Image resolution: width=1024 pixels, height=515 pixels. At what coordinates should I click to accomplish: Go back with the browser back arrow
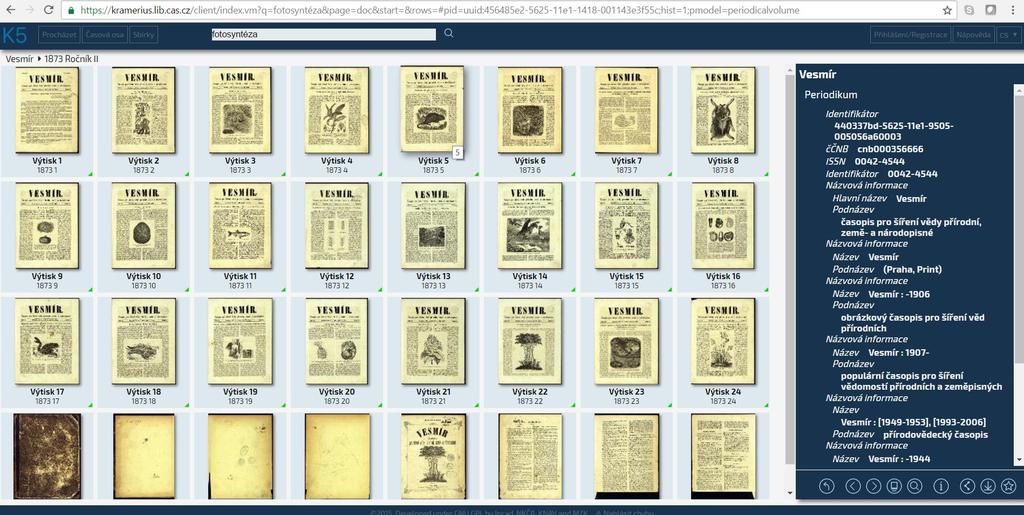(x=10, y=10)
